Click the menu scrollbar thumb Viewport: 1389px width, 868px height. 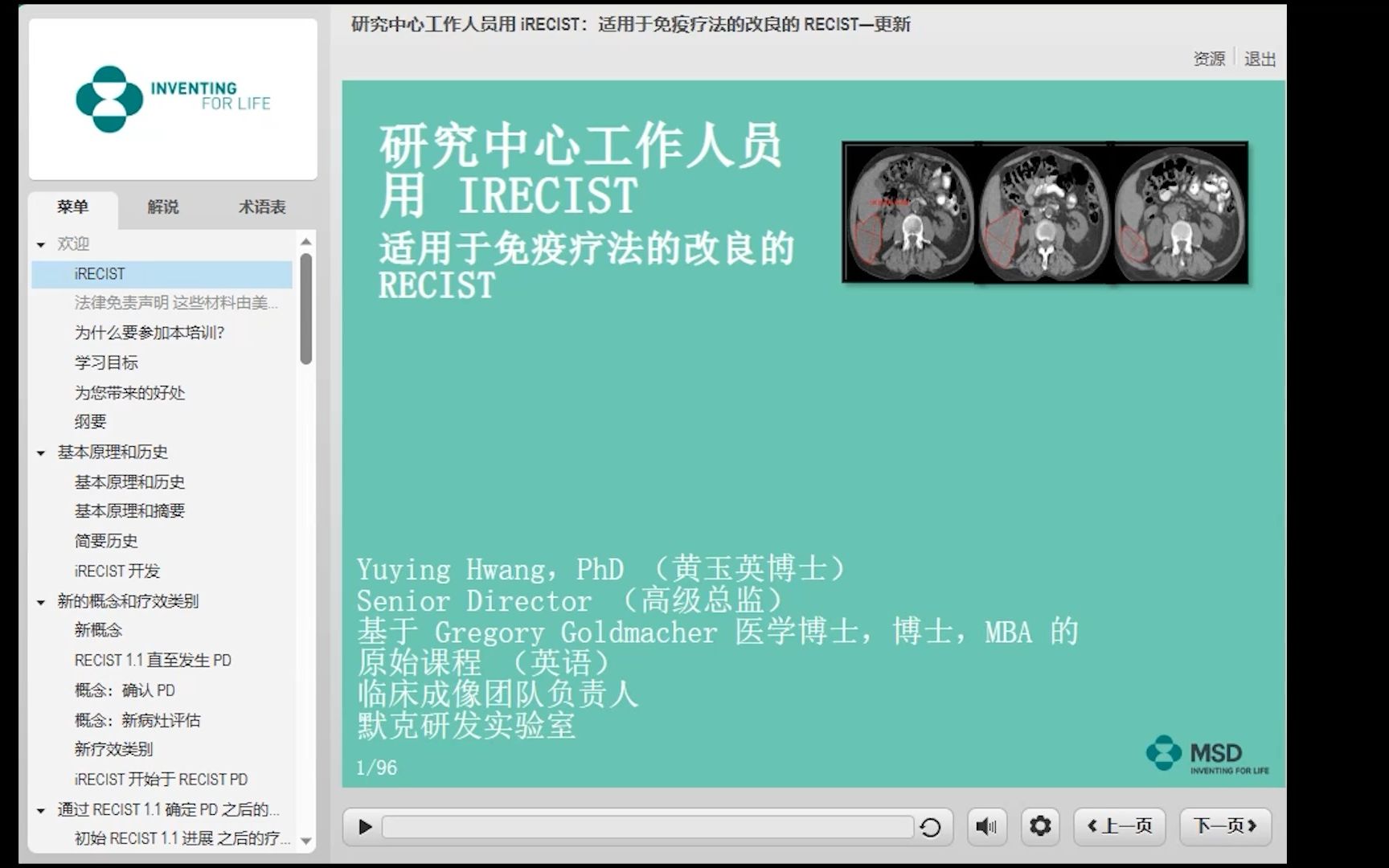[305, 309]
